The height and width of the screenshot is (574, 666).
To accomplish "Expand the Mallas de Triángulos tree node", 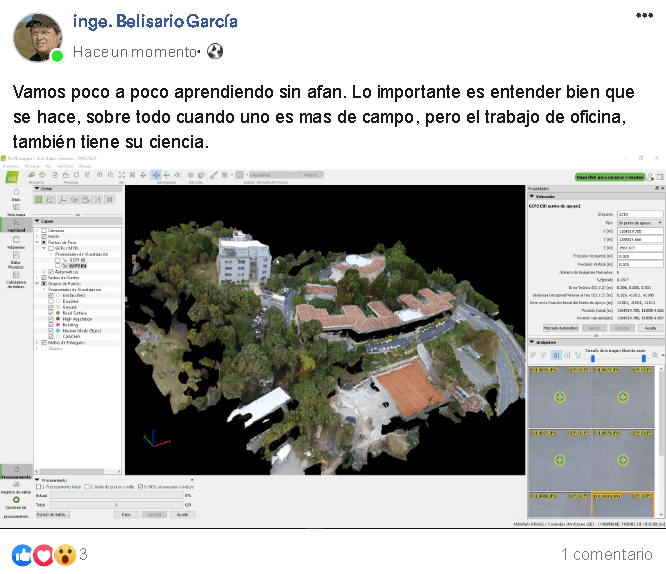I will click(37, 342).
